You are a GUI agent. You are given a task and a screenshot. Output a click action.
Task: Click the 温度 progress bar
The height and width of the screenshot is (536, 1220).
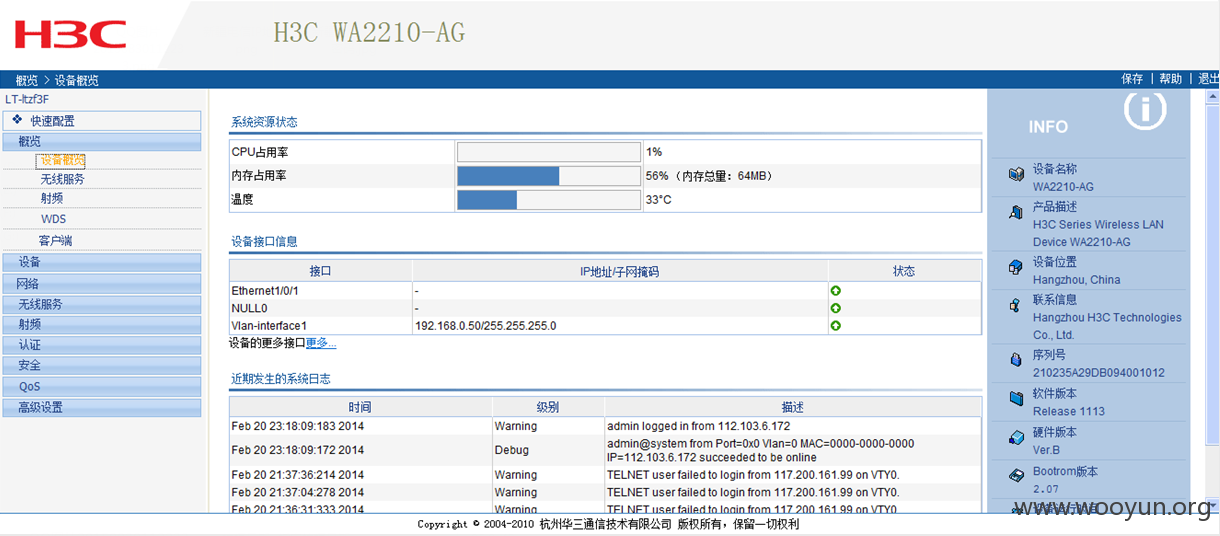(x=549, y=200)
